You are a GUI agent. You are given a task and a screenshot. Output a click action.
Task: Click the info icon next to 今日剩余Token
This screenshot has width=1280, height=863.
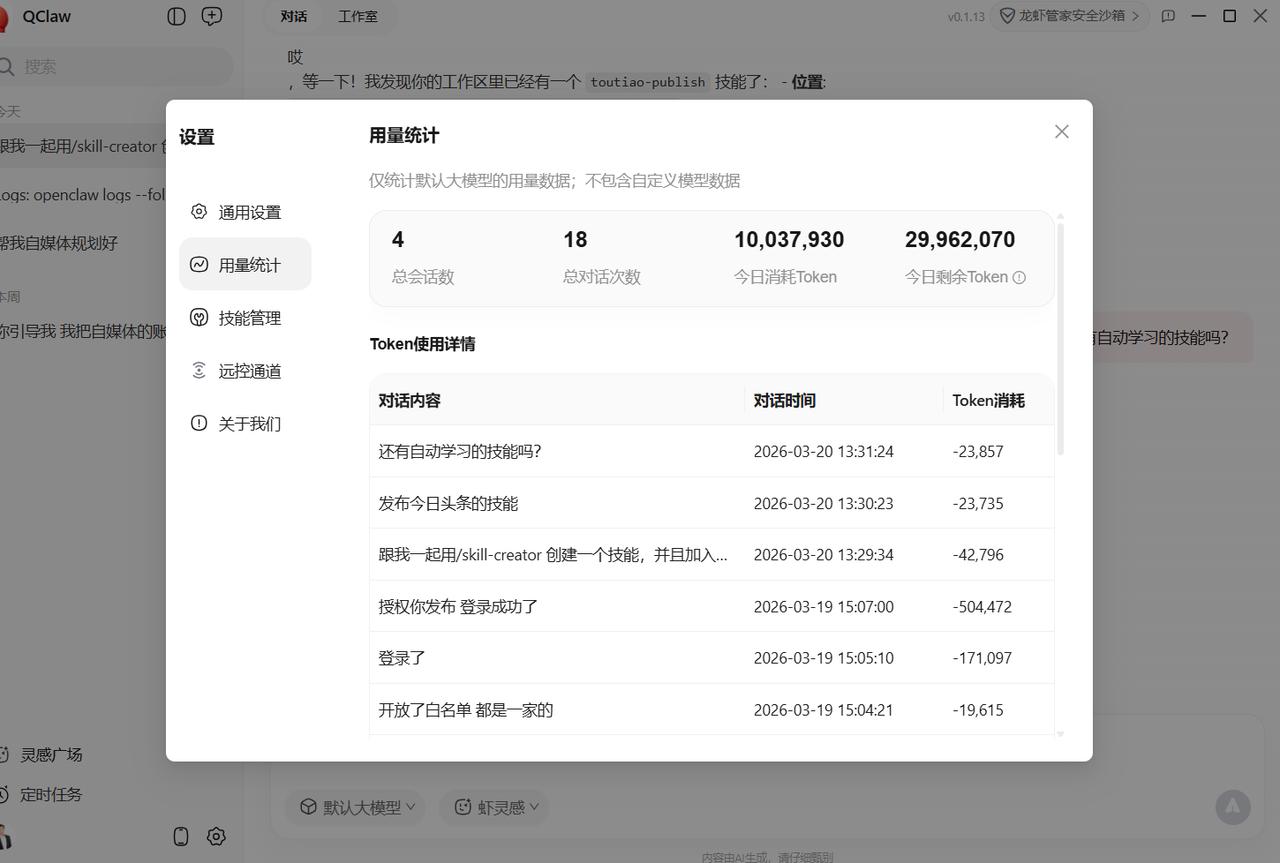click(1019, 277)
